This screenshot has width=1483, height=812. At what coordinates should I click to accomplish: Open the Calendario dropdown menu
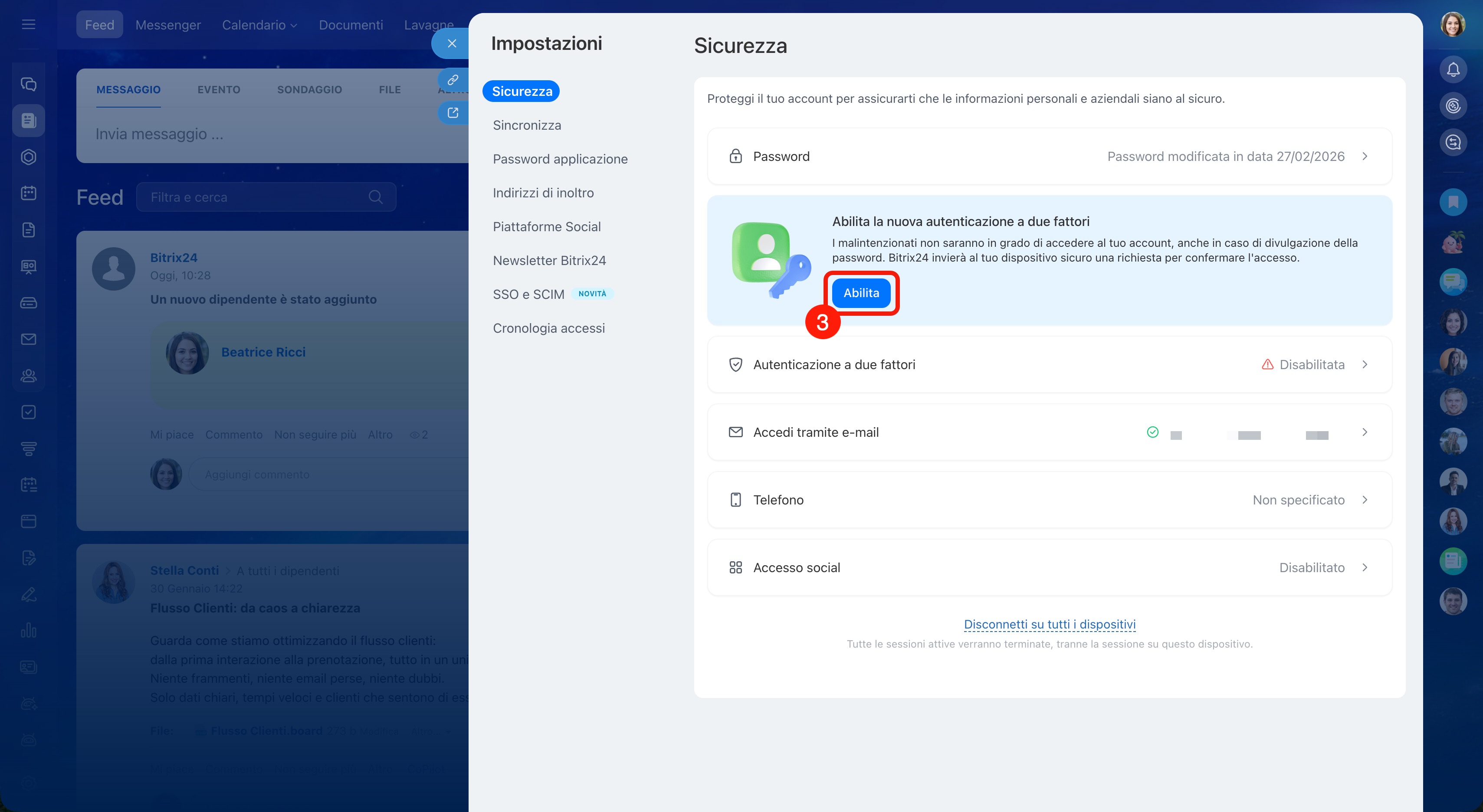[x=259, y=25]
